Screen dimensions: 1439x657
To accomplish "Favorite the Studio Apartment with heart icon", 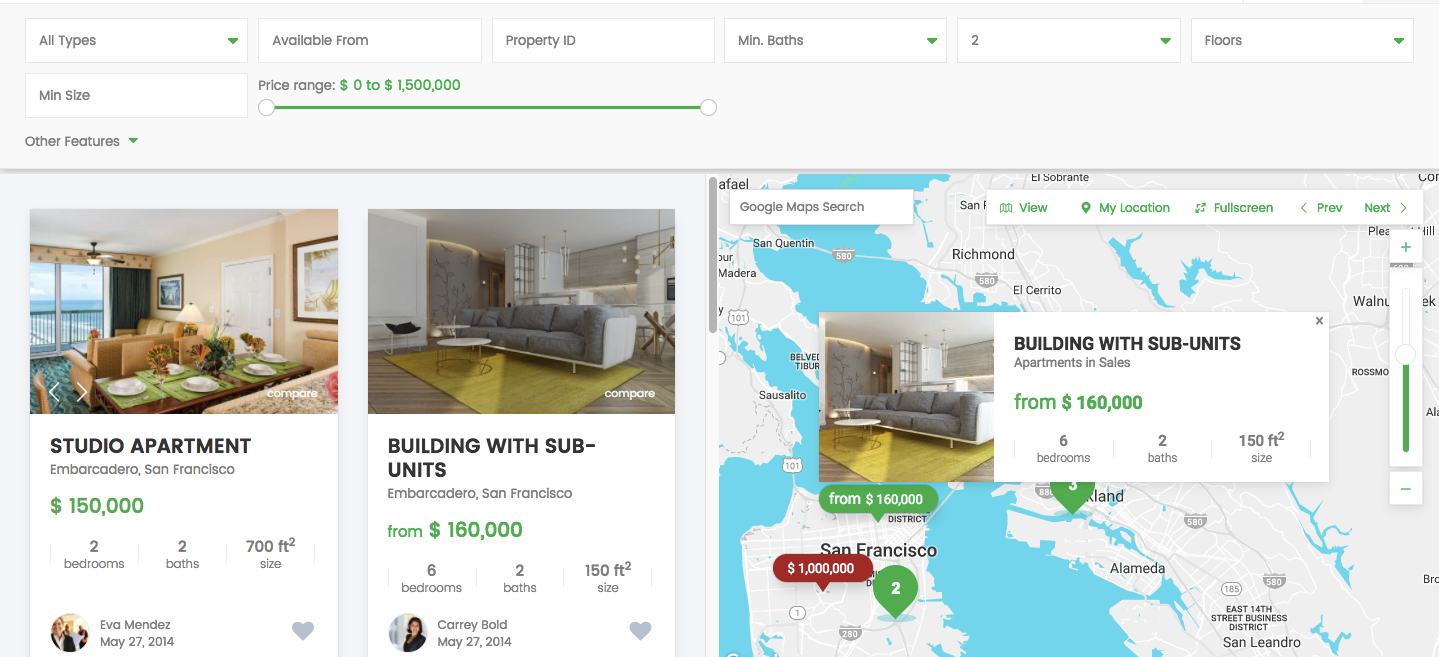I will (x=302, y=630).
